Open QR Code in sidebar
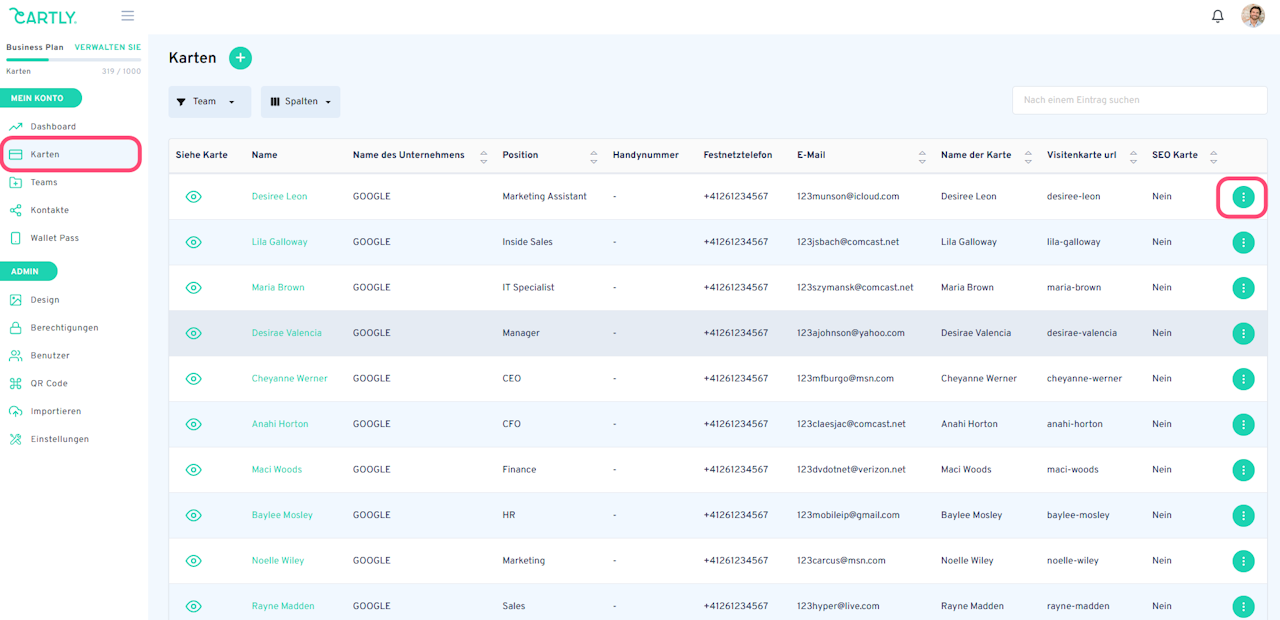 [49, 384]
